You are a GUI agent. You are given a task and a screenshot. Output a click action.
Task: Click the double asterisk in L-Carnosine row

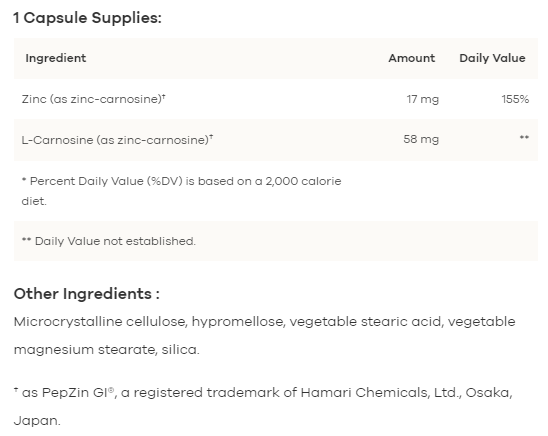point(524,137)
